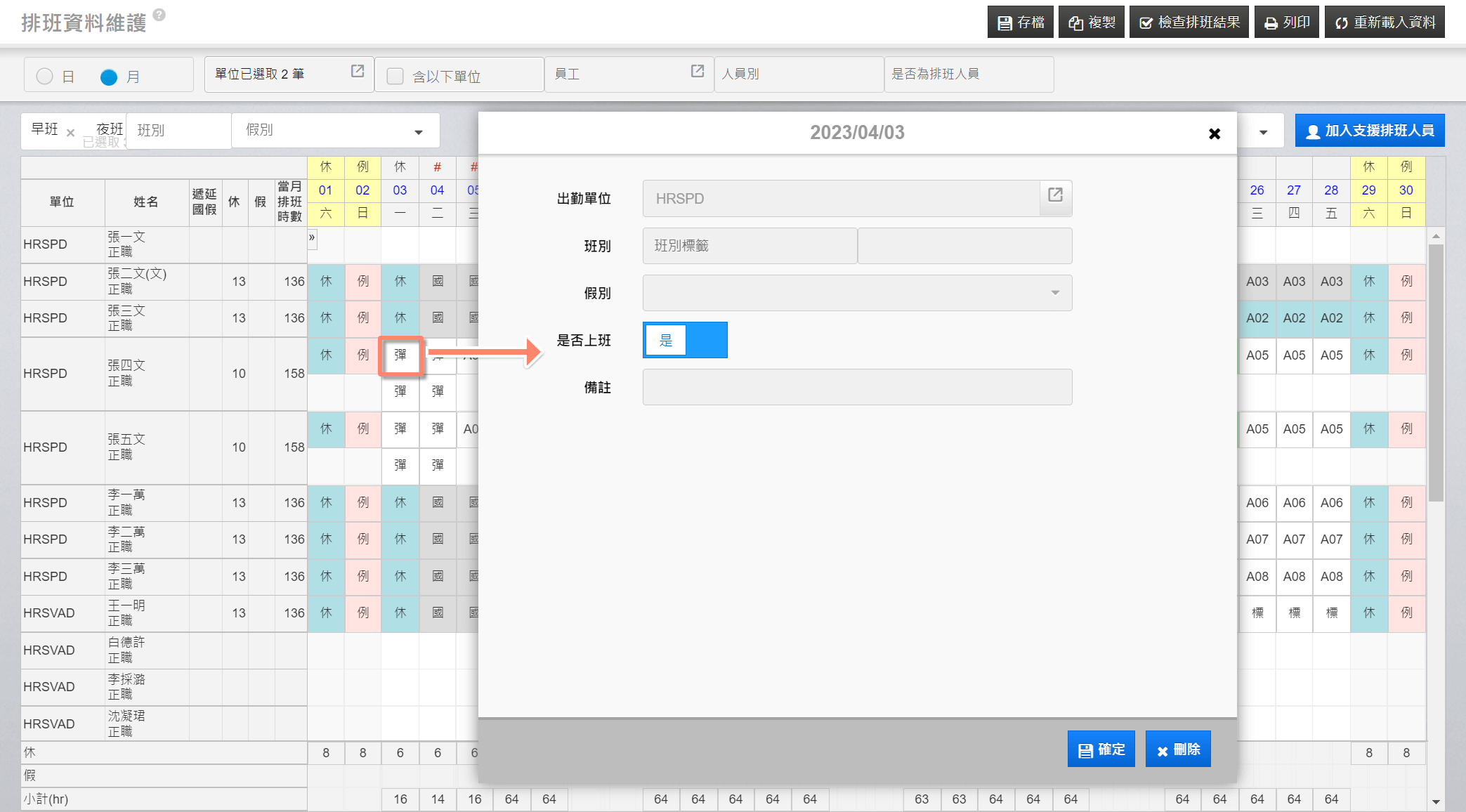This screenshot has height=812, width=1466.
Task: Select the 日 radio button
Action: point(45,77)
